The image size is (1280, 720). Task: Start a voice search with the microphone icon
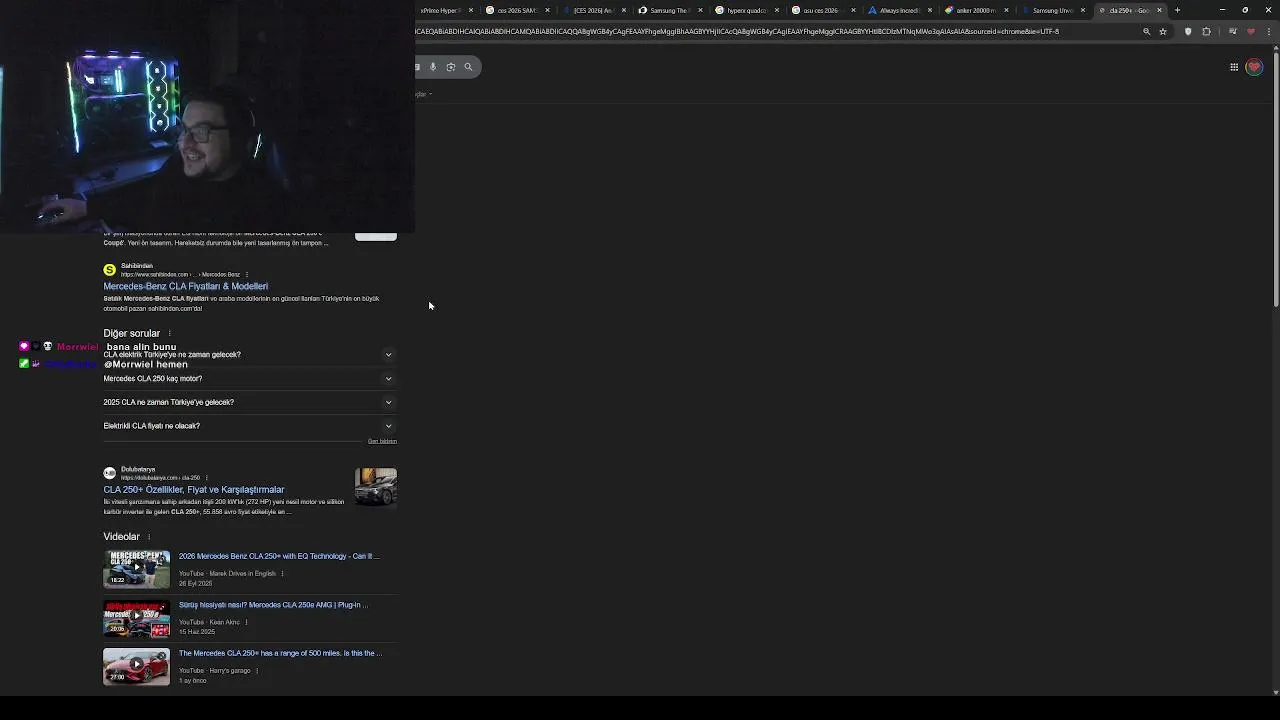coord(433,67)
